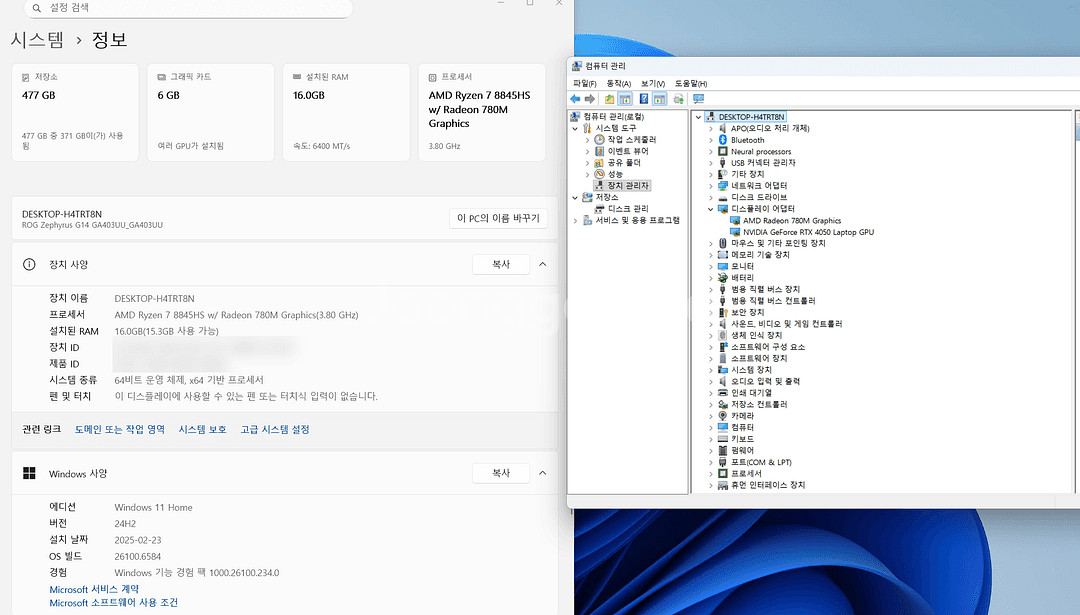Click the Back arrow in Computer Management toolbar

(x=575, y=99)
